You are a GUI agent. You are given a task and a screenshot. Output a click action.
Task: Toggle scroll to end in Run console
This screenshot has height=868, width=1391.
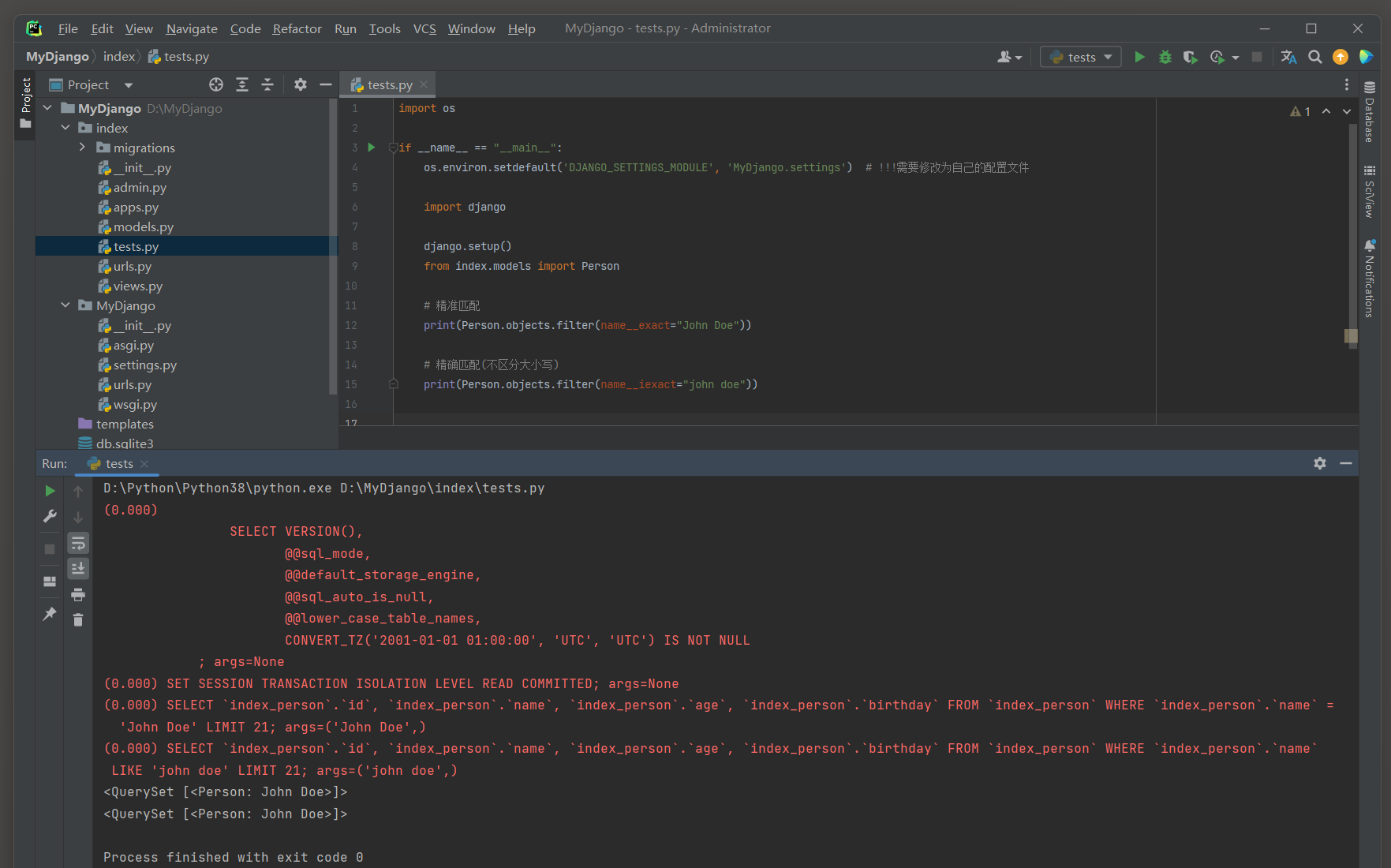(78, 568)
